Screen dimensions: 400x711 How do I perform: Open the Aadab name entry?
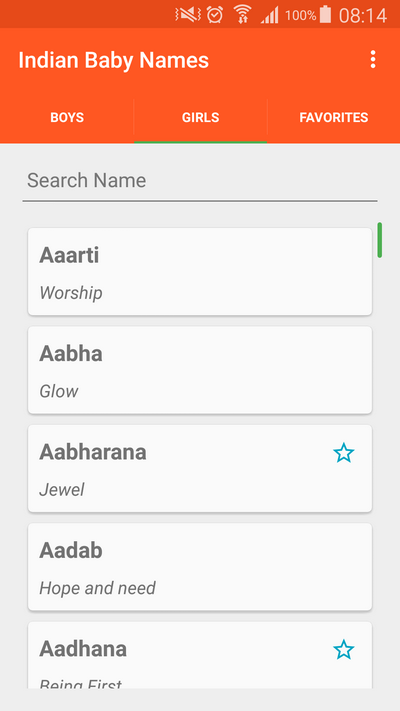(x=200, y=567)
